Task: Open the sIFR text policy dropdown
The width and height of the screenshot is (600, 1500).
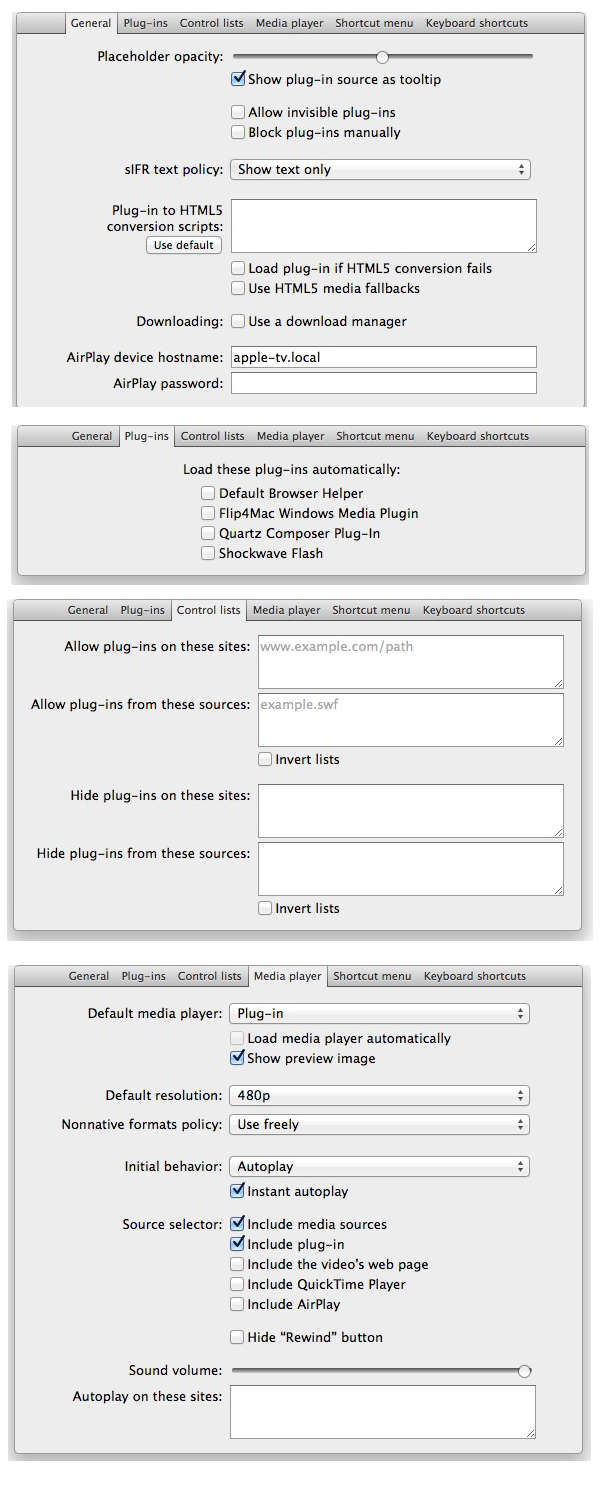Action: click(380, 170)
